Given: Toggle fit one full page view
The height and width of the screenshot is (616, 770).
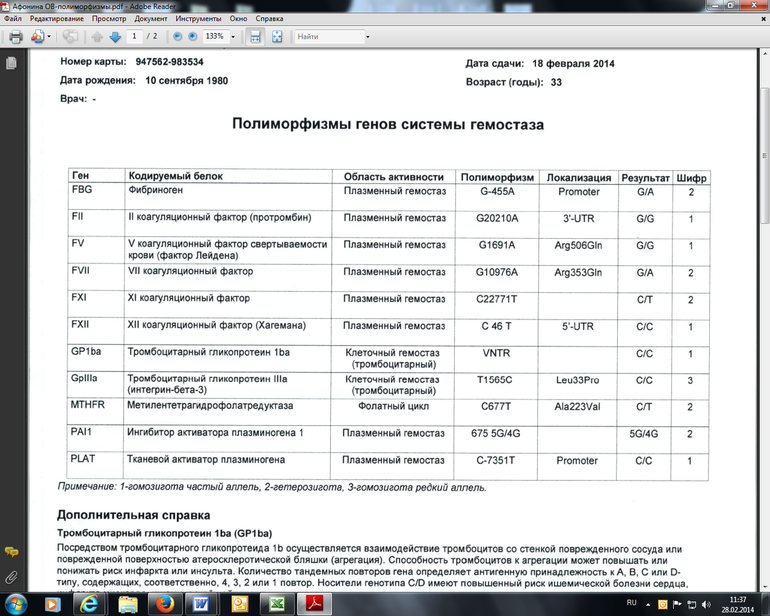Looking at the screenshot, I should point(276,37).
